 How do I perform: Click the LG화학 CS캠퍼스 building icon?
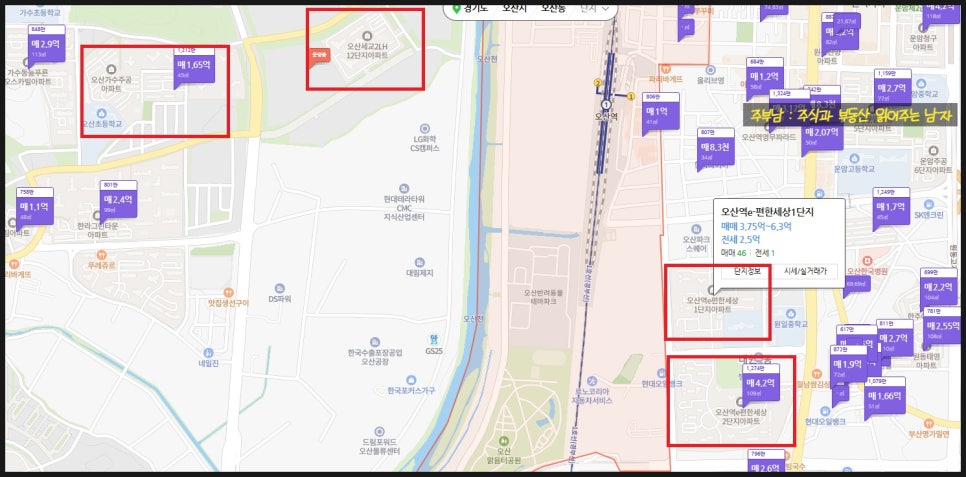click(x=424, y=129)
